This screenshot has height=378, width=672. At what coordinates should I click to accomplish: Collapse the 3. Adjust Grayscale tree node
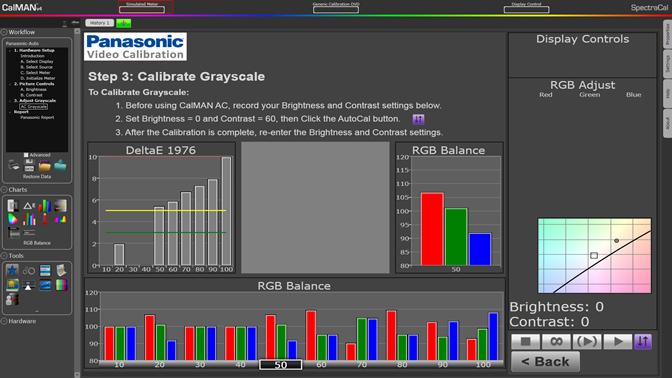click(10, 101)
